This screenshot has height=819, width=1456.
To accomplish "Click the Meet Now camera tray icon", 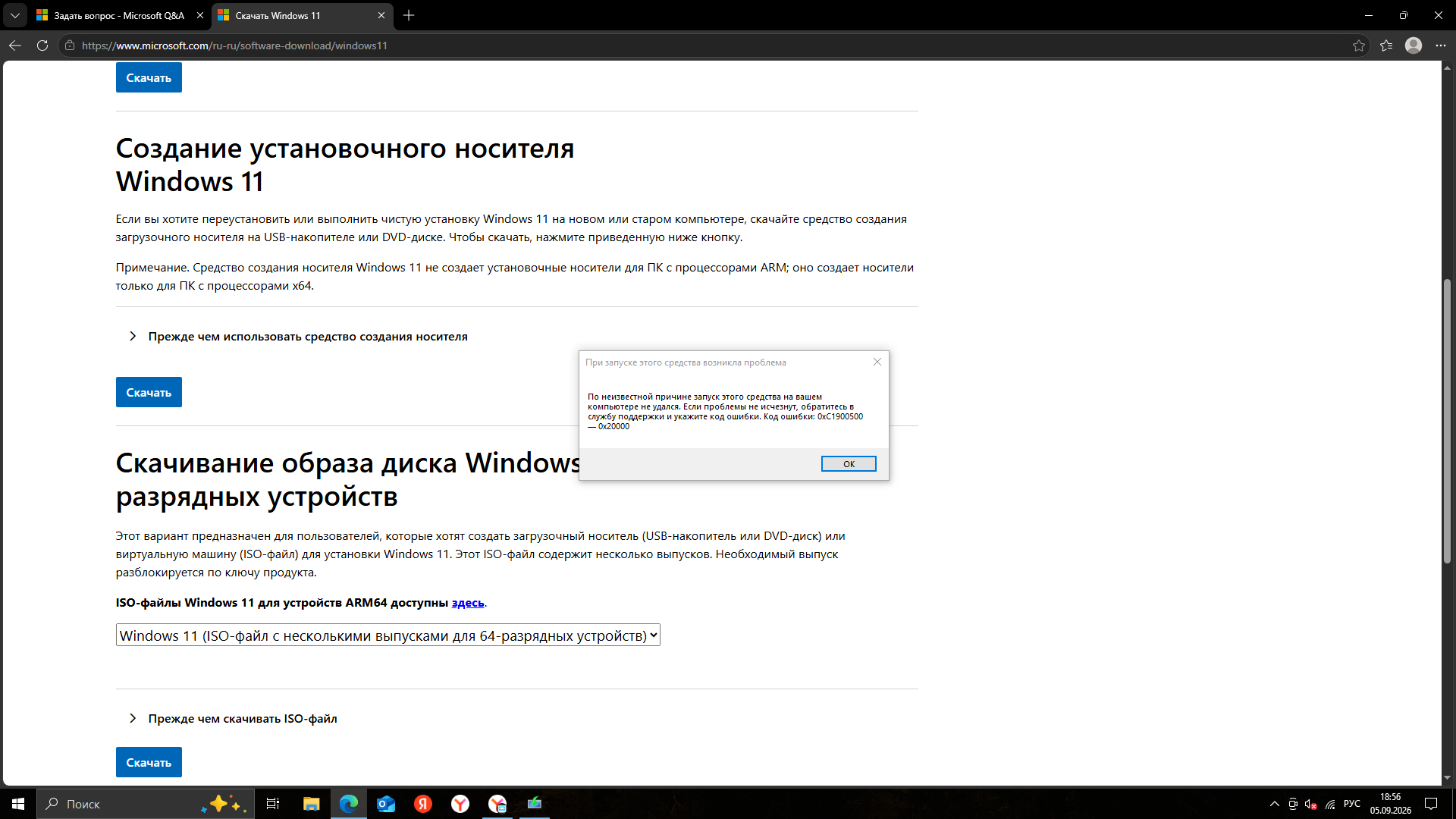I will coord(1293,804).
